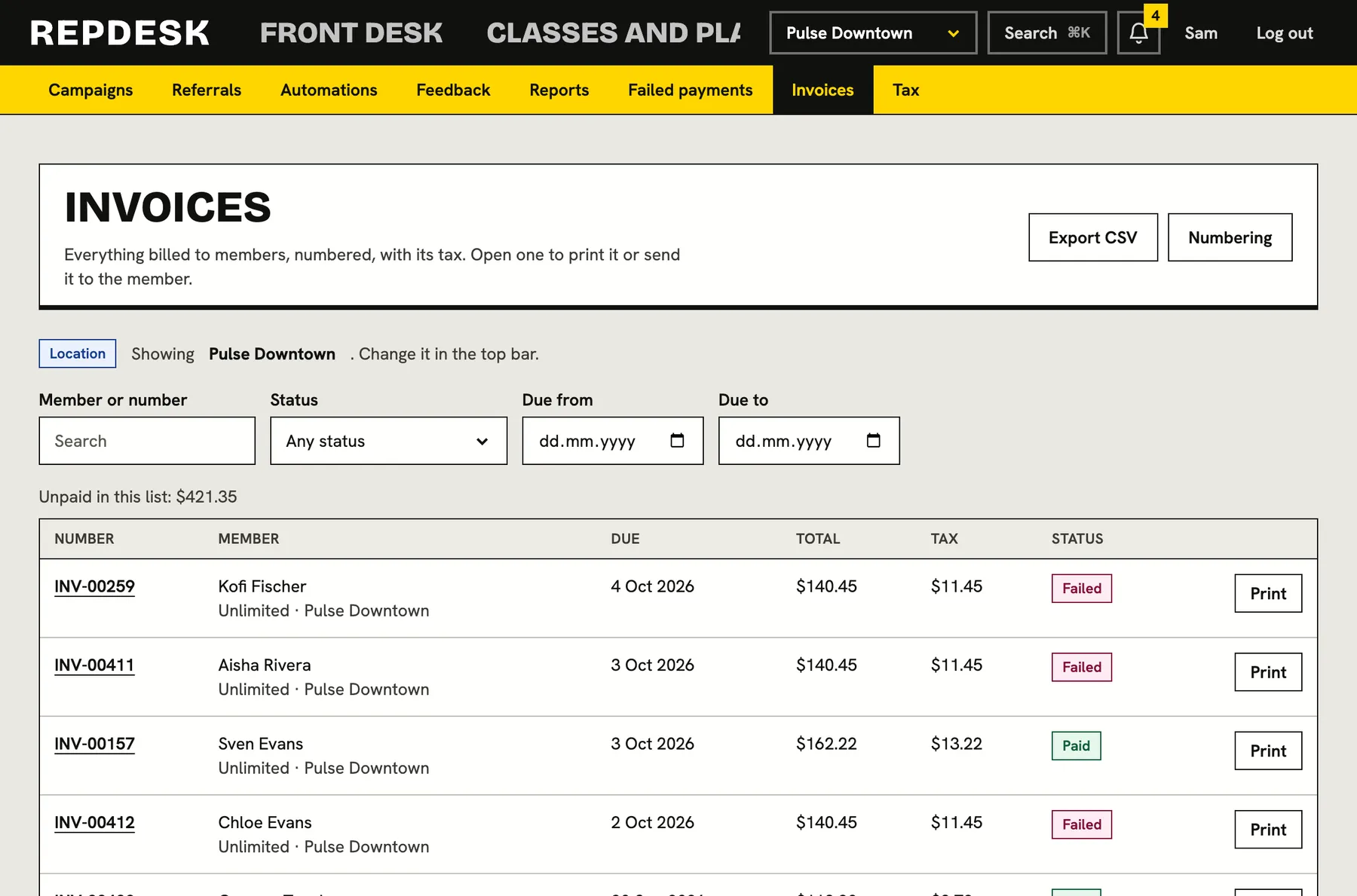Click the REPDESK logo
The width and height of the screenshot is (1357, 896).
click(x=120, y=33)
